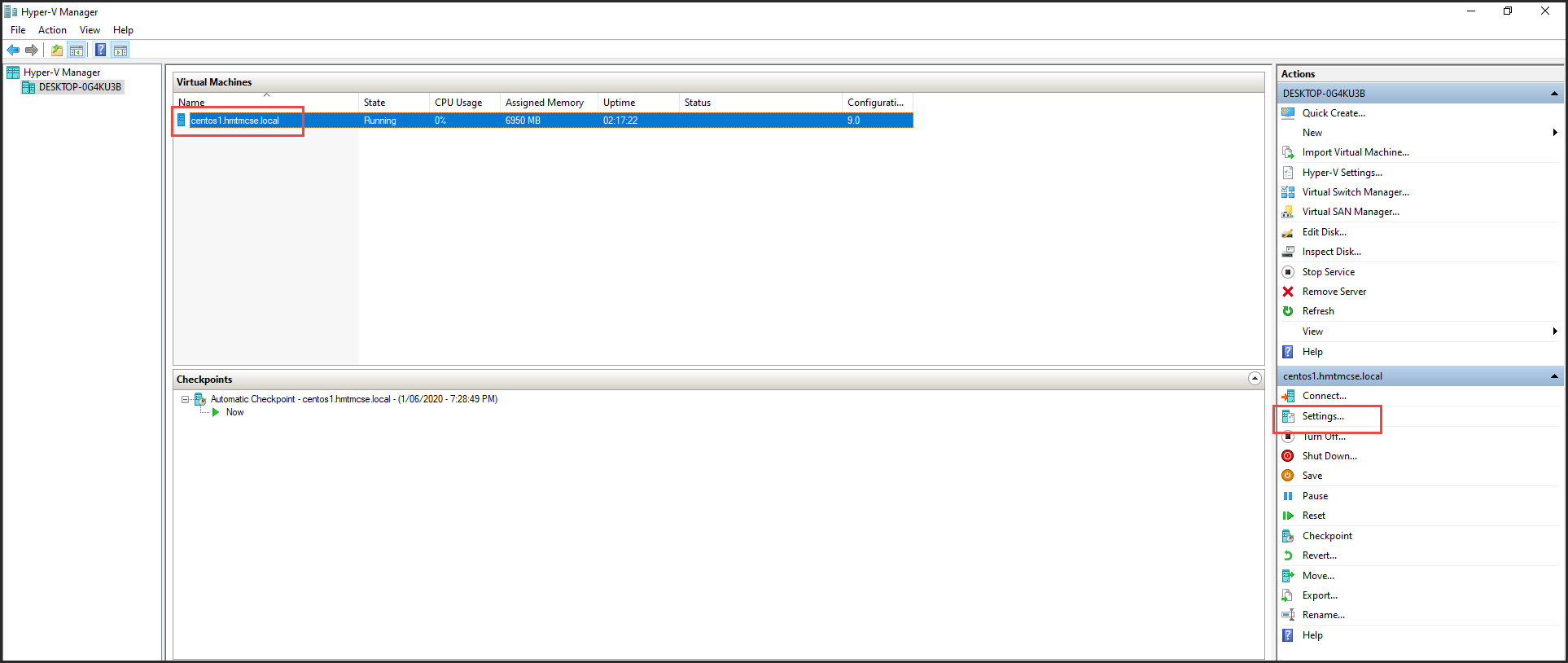Image resolution: width=1568 pixels, height=663 pixels.
Task: Click the blue Help question mark toolbar icon
Action: [100, 50]
